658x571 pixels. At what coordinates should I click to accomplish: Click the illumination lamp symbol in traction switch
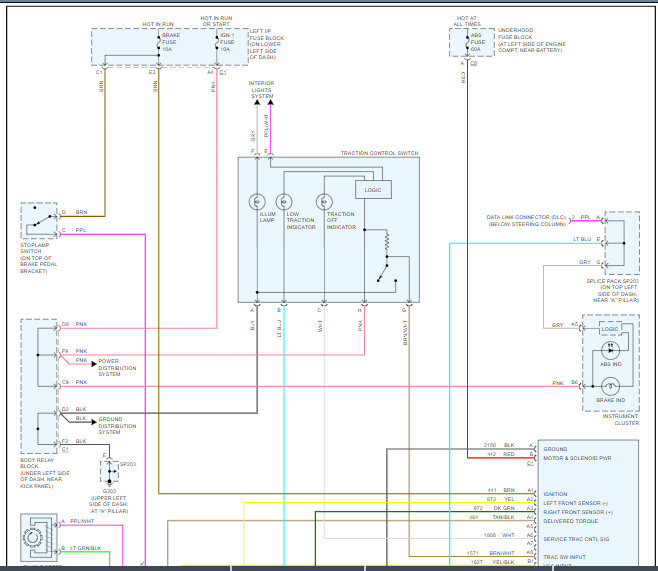point(256,200)
